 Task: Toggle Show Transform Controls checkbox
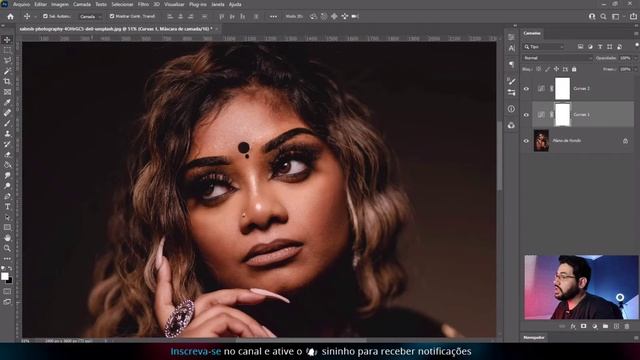tap(112, 16)
